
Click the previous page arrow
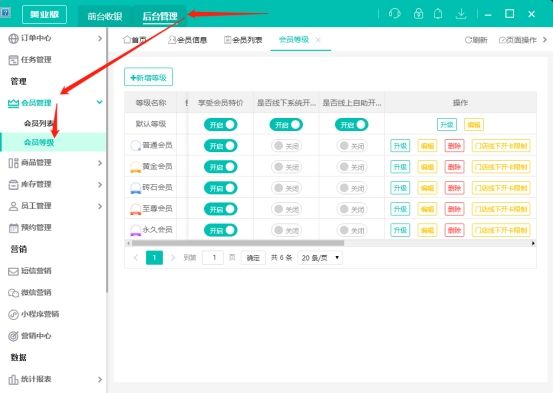point(136,258)
